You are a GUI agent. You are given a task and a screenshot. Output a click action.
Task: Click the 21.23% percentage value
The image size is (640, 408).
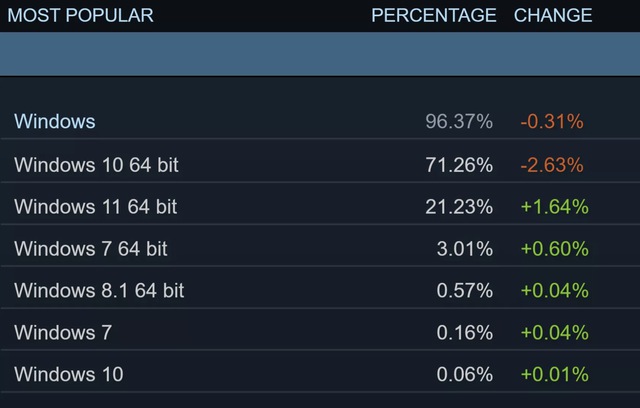[458, 207]
